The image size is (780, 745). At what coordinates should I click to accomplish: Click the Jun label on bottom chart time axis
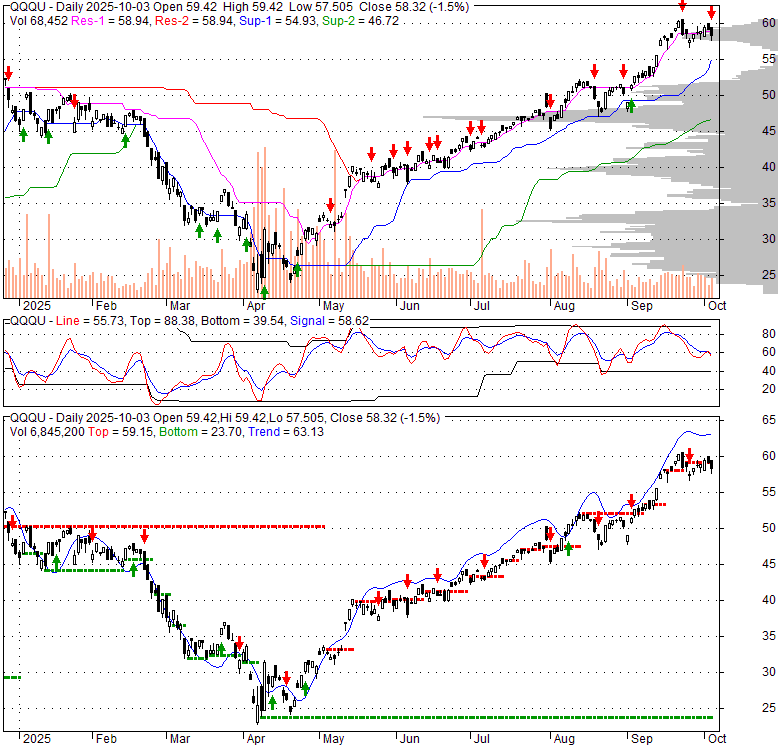409,739
